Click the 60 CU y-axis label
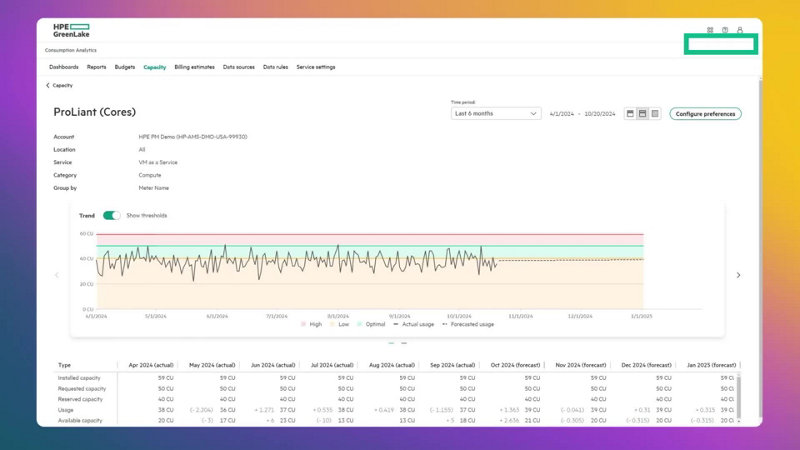This screenshot has width=800, height=450. click(87, 234)
